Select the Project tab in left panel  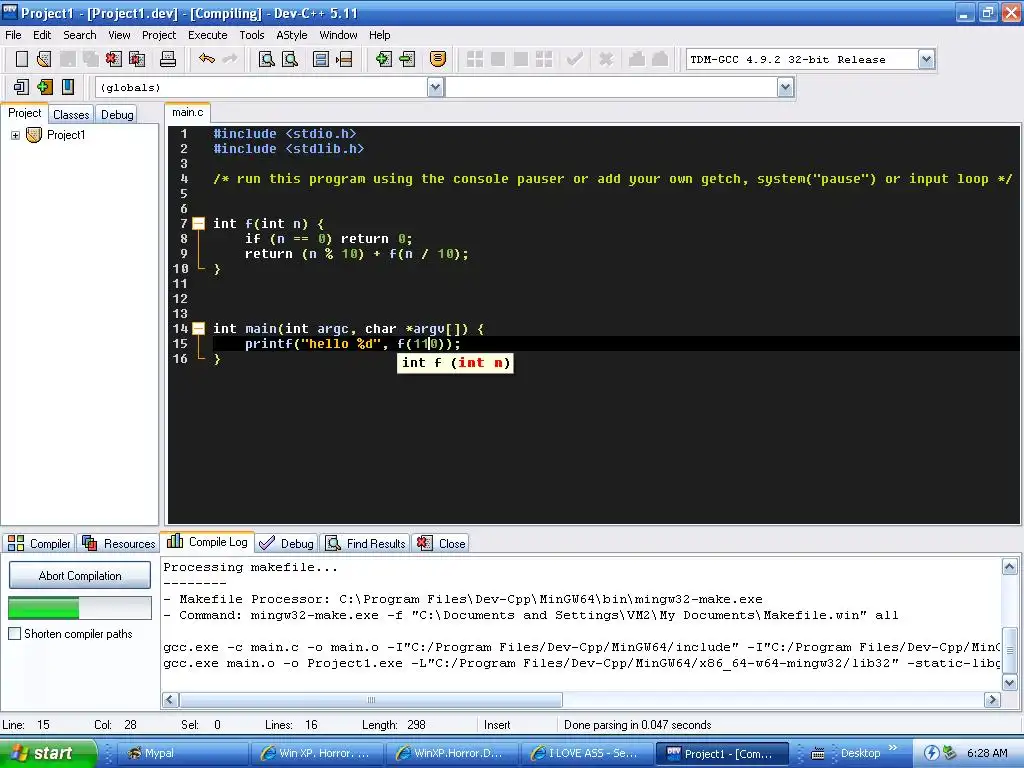(24, 113)
